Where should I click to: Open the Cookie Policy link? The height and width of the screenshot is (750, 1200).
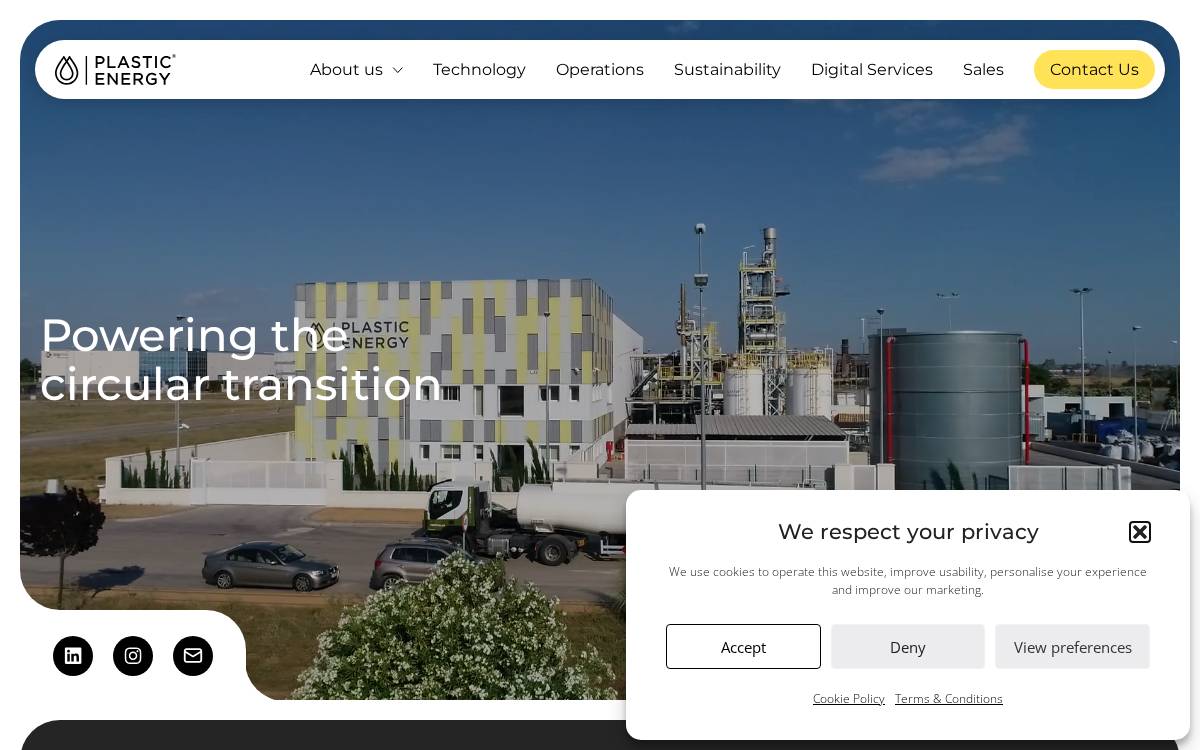click(849, 699)
